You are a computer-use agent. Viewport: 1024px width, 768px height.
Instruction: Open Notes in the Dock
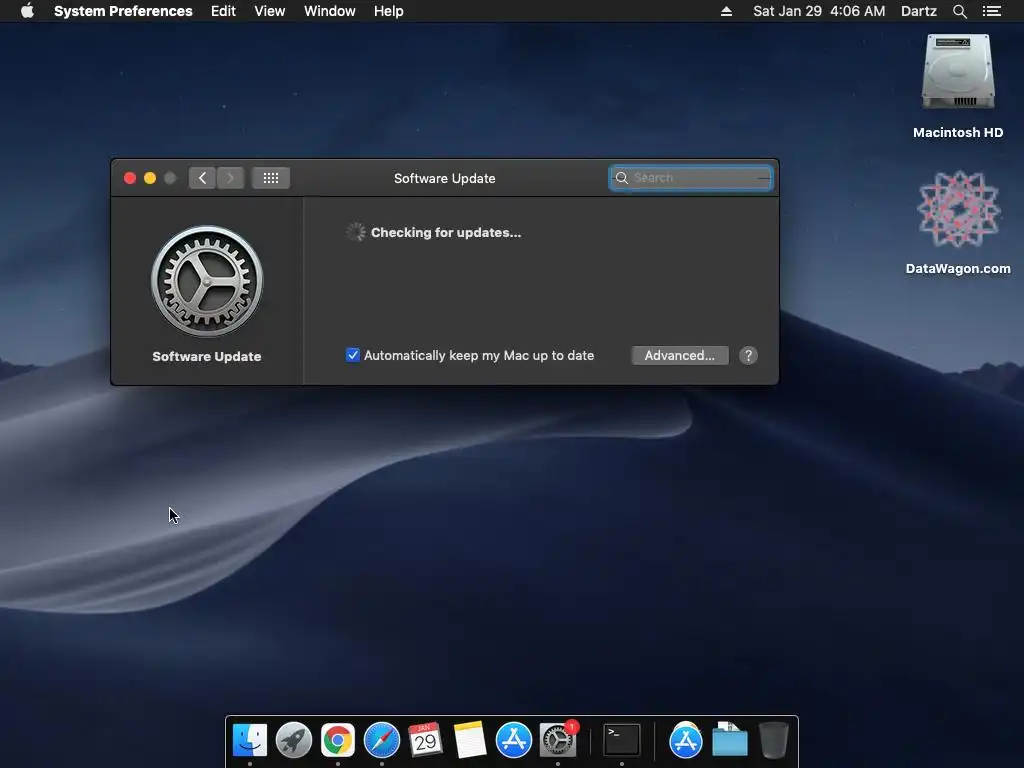click(x=470, y=741)
